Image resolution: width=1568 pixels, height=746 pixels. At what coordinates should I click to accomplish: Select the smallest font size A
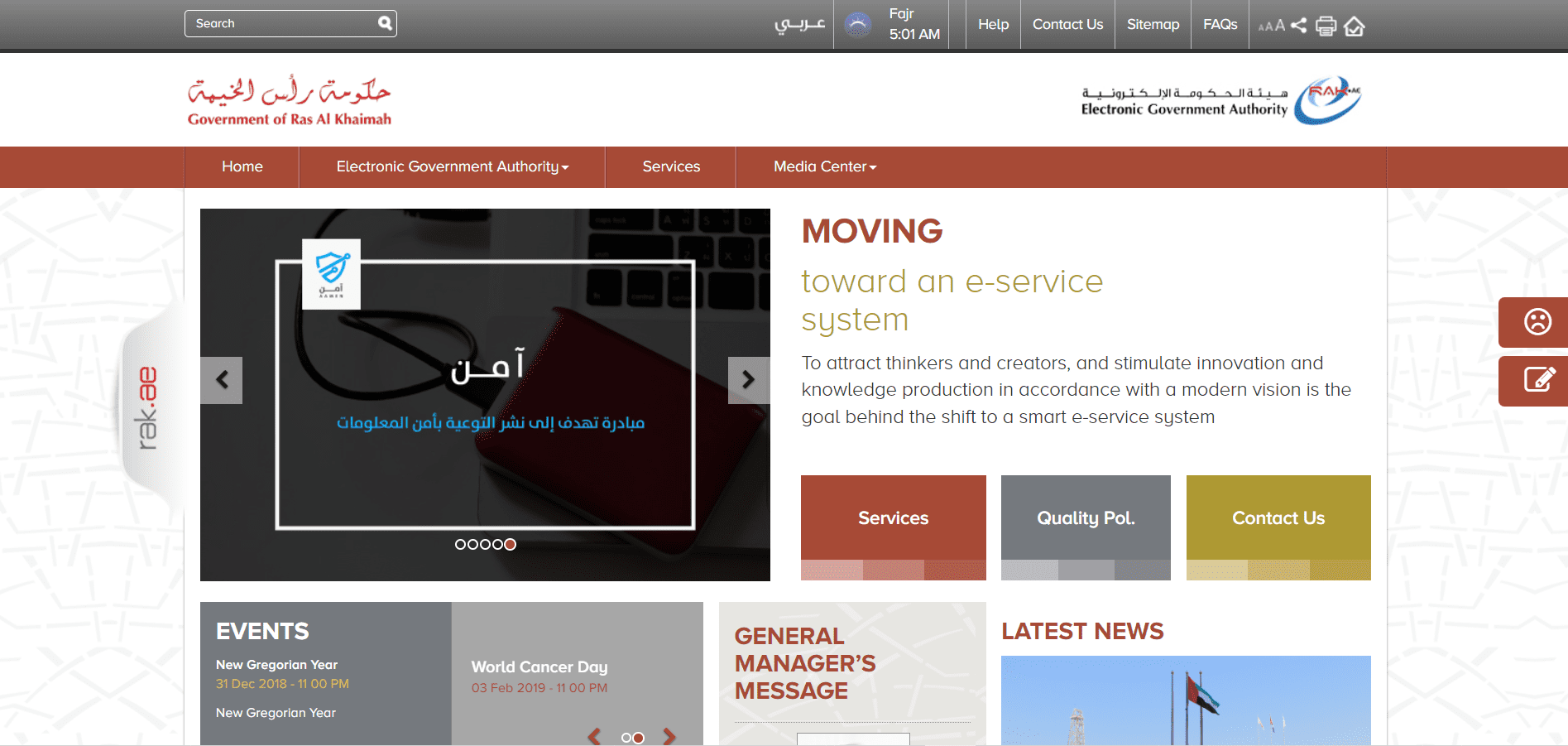tap(1261, 27)
